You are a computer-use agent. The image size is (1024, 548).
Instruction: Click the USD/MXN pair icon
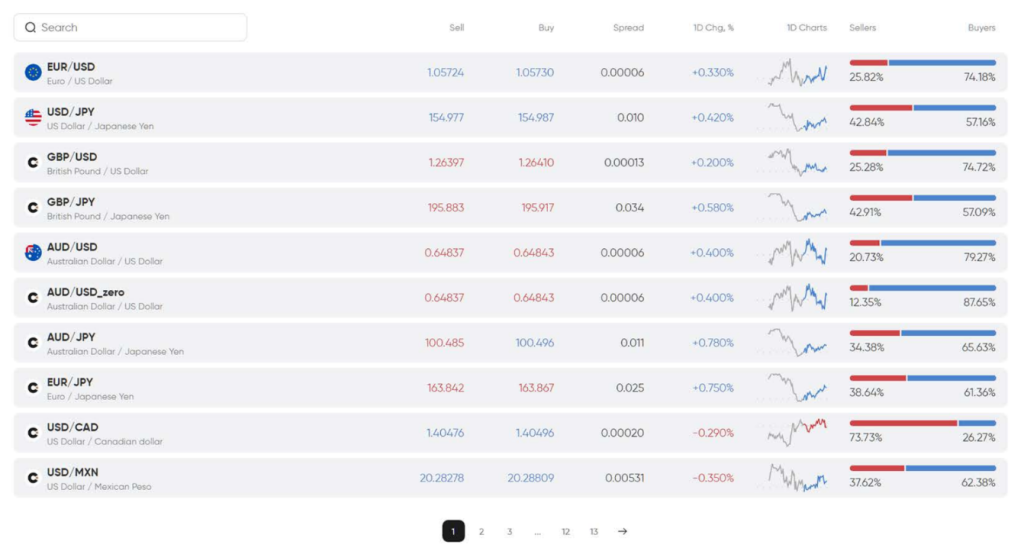point(33,478)
